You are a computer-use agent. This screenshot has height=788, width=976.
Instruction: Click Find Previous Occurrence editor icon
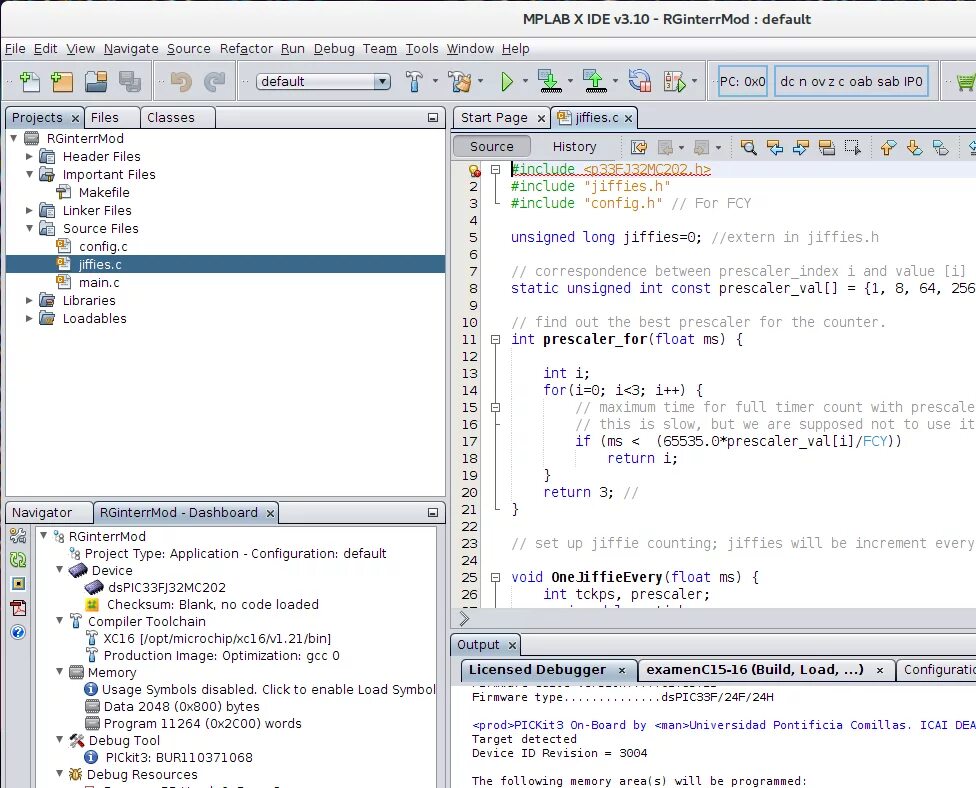click(774, 147)
